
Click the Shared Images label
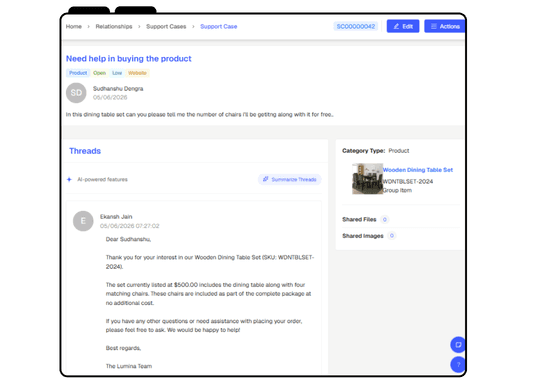pyautogui.click(x=363, y=236)
